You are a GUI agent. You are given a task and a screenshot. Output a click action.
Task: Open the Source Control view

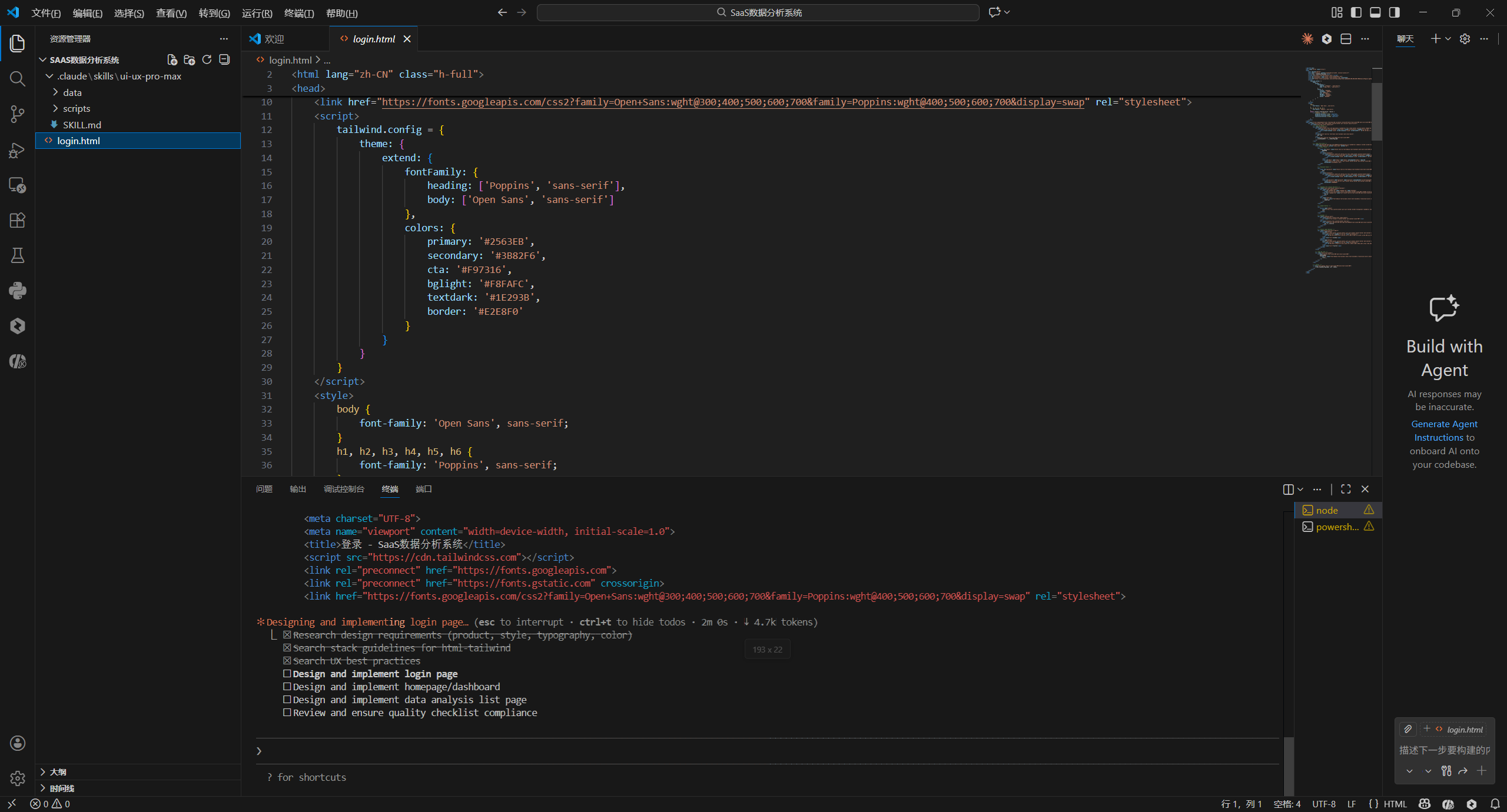point(17,114)
